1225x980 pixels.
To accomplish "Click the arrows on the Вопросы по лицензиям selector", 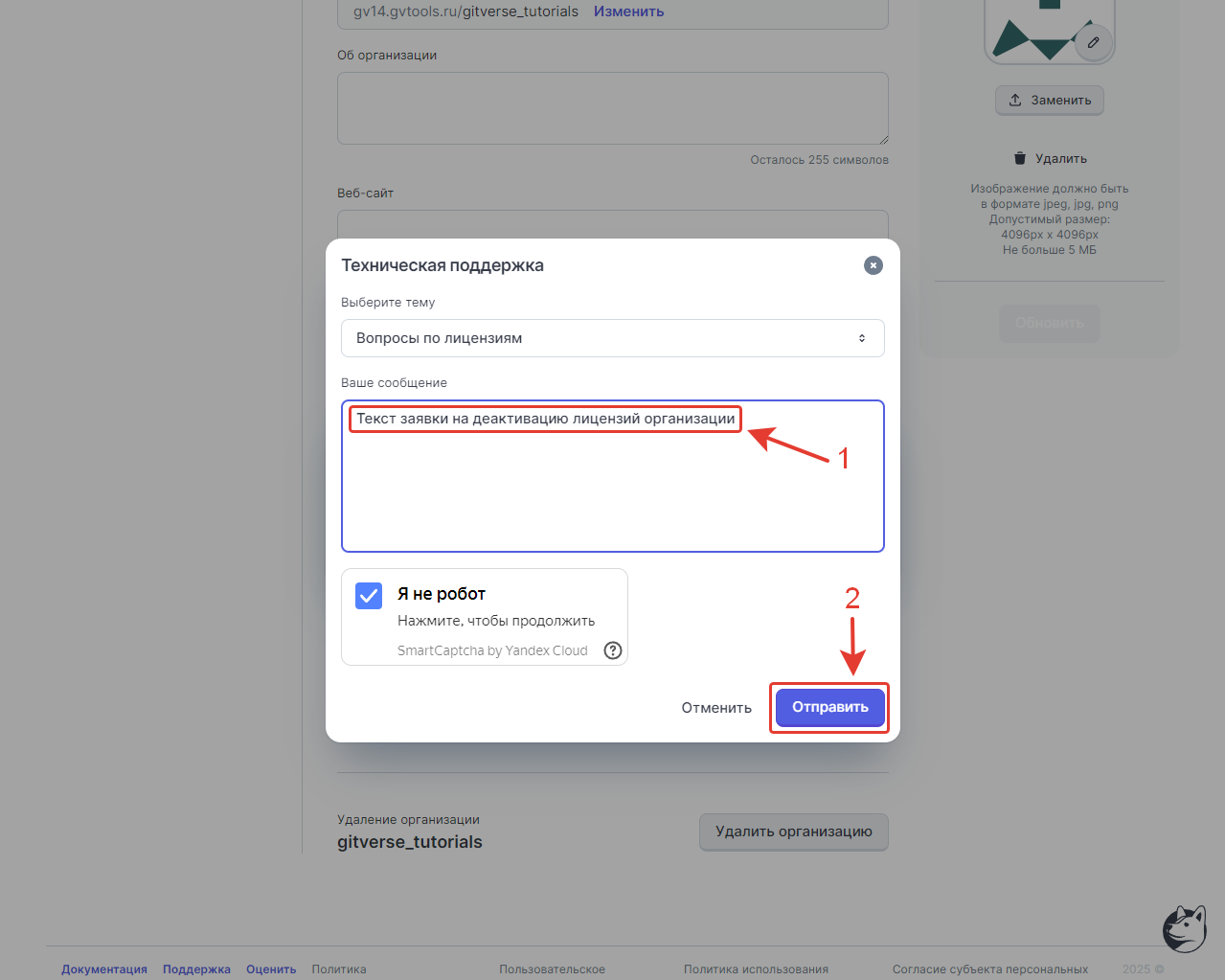I will (862, 338).
